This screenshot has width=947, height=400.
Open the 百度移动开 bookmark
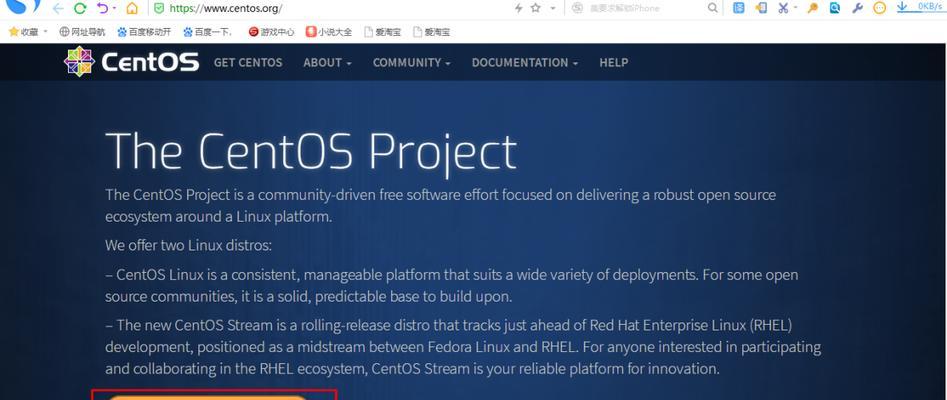[144, 32]
